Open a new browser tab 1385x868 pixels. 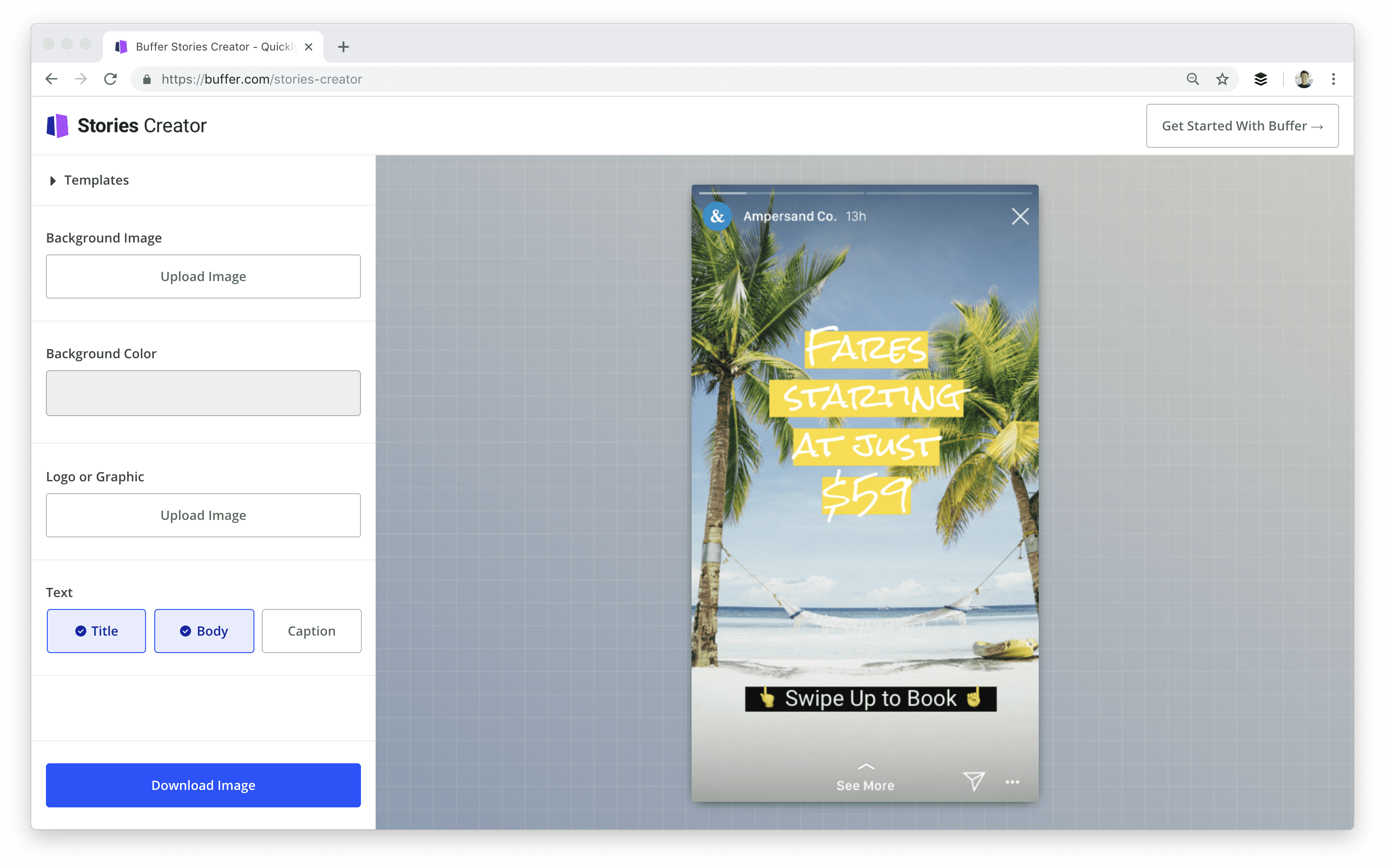tap(343, 46)
